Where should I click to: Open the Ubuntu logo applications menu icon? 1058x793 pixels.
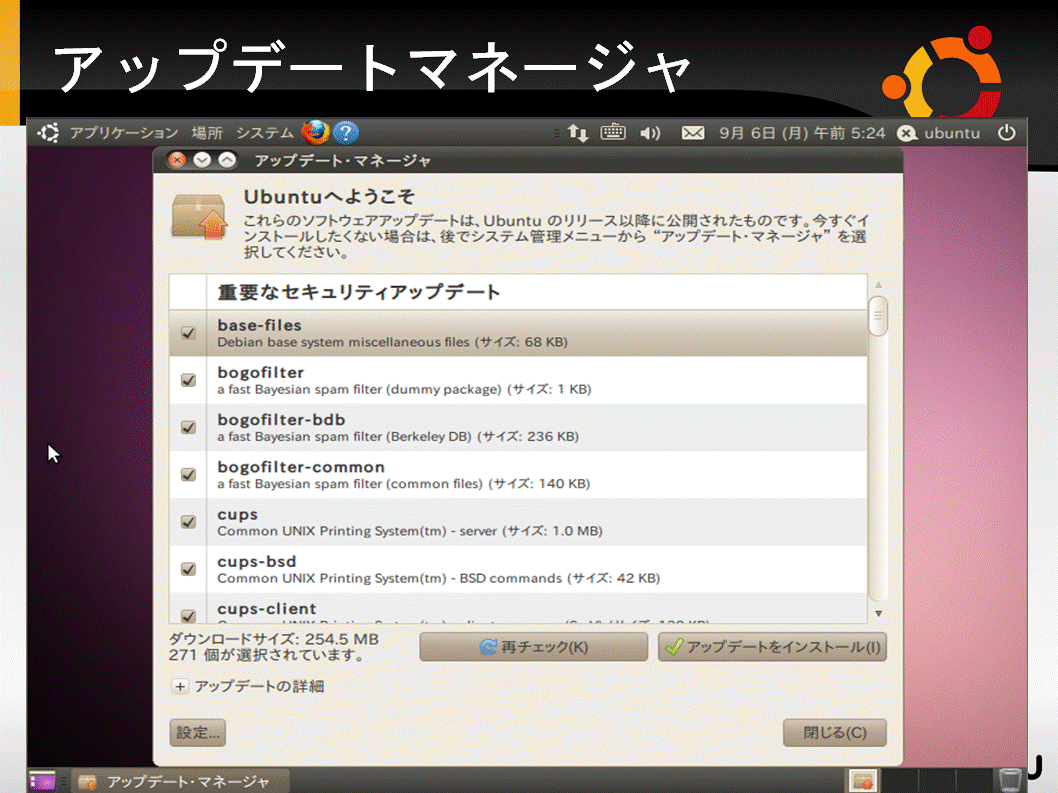point(48,132)
